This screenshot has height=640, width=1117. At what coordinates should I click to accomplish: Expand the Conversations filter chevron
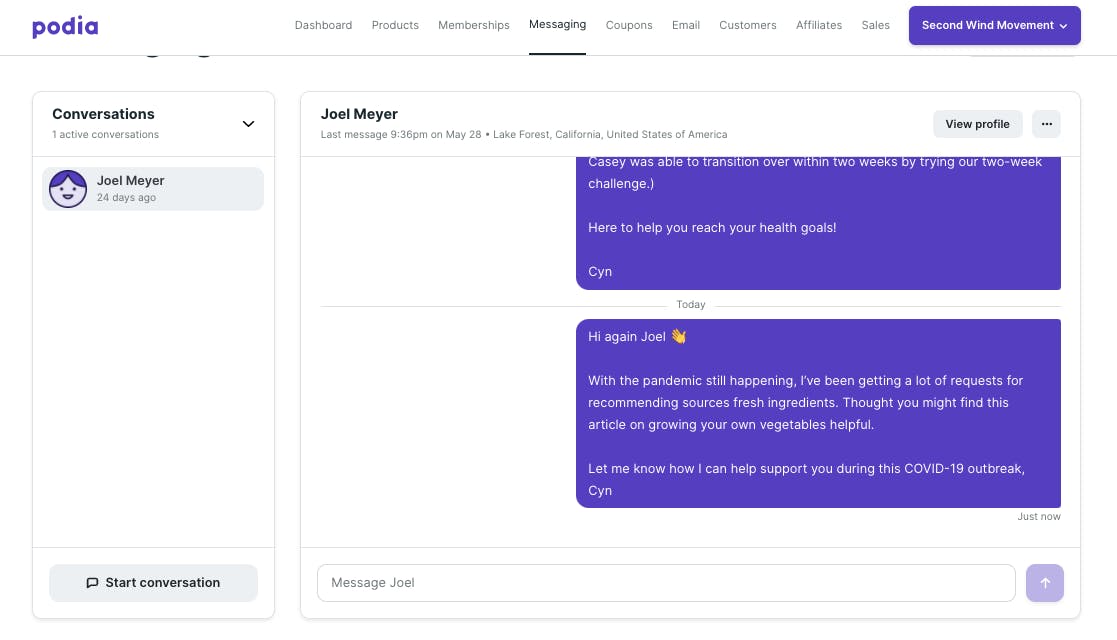click(248, 124)
